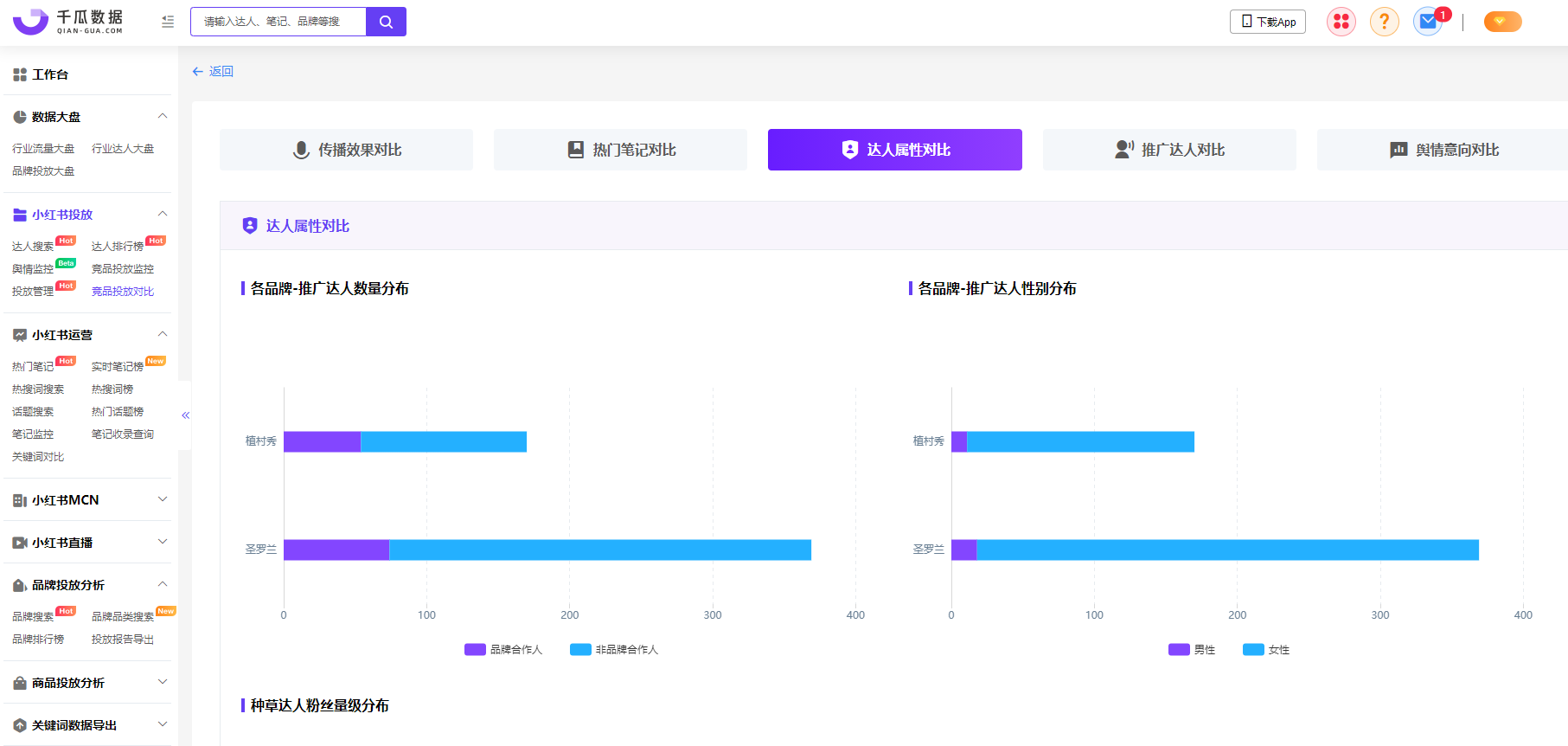
Task: Open 工作台 in sidebar
Action: (50, 74)
